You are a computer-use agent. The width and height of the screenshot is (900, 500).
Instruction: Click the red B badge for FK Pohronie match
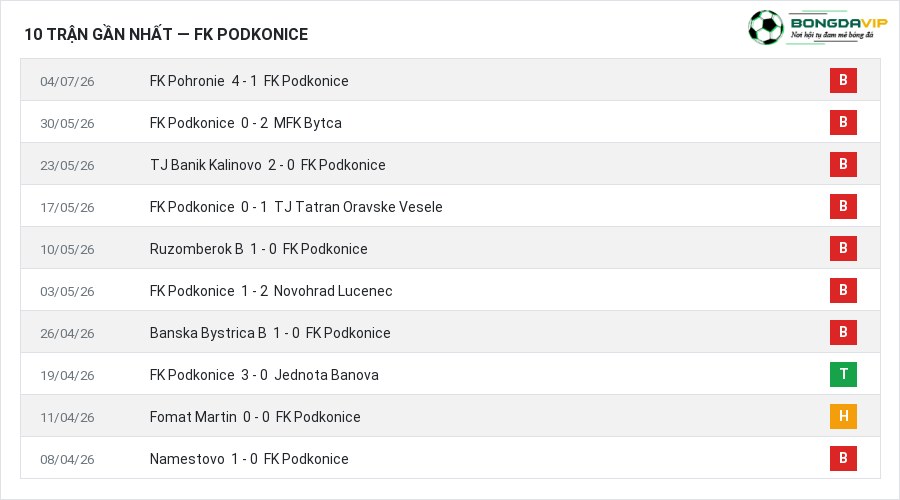(x=843, y=80)
